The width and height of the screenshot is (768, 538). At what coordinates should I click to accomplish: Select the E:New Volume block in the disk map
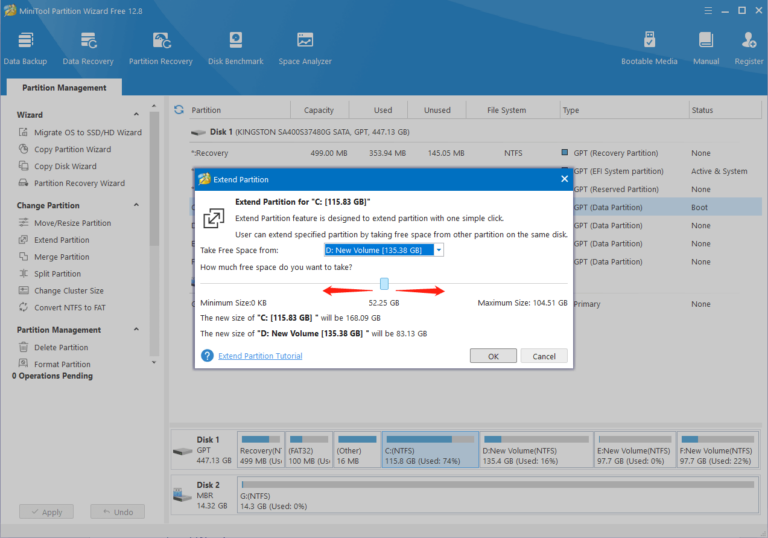634,450
